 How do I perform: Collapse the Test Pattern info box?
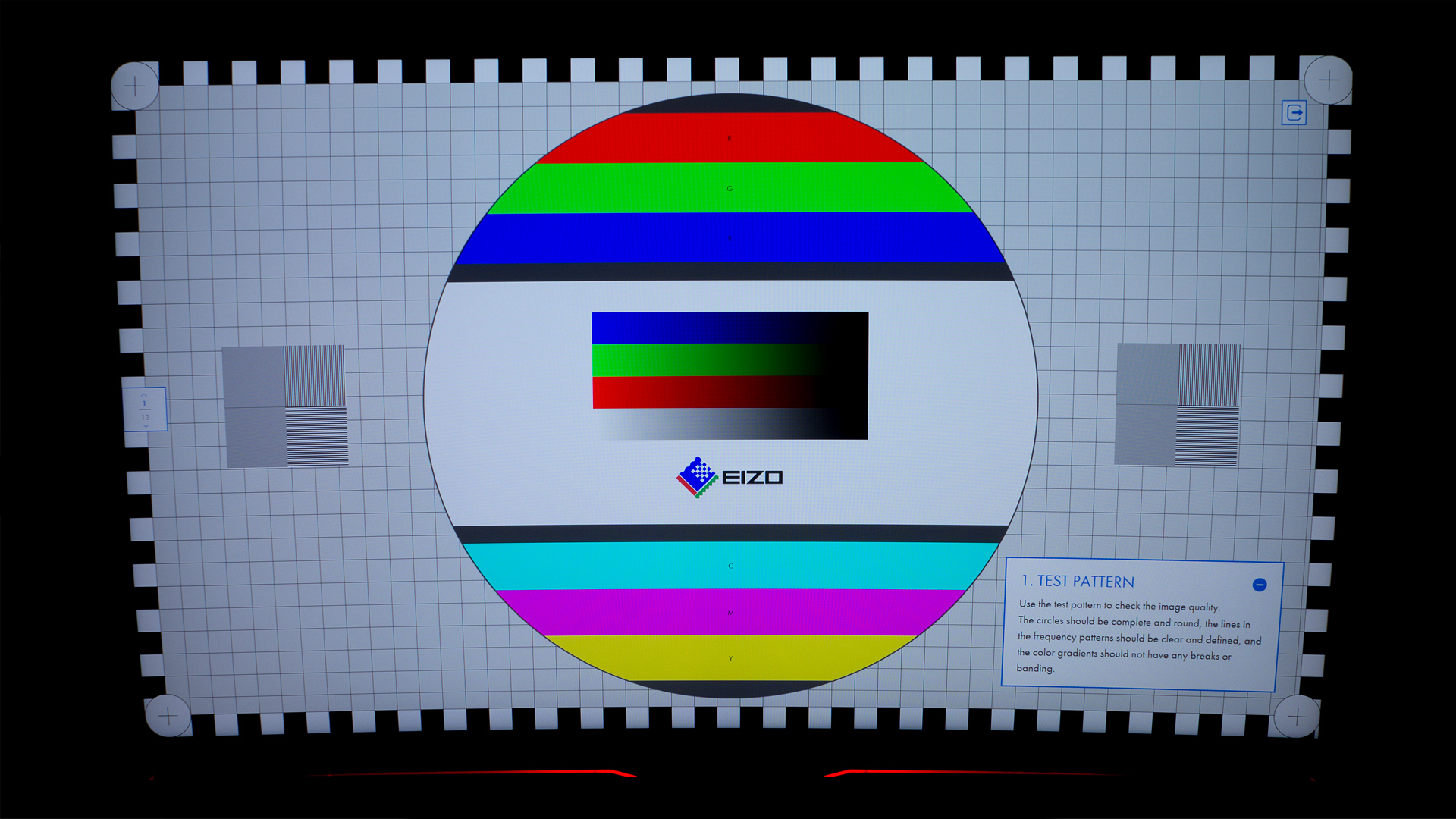click(x=1260, y=585)
